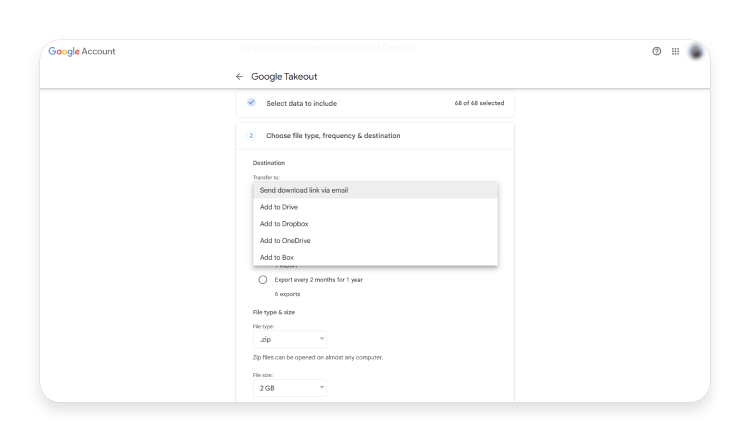Click the 68 of 68 selected text
This screenshot has width=751, height=443.
479,103
